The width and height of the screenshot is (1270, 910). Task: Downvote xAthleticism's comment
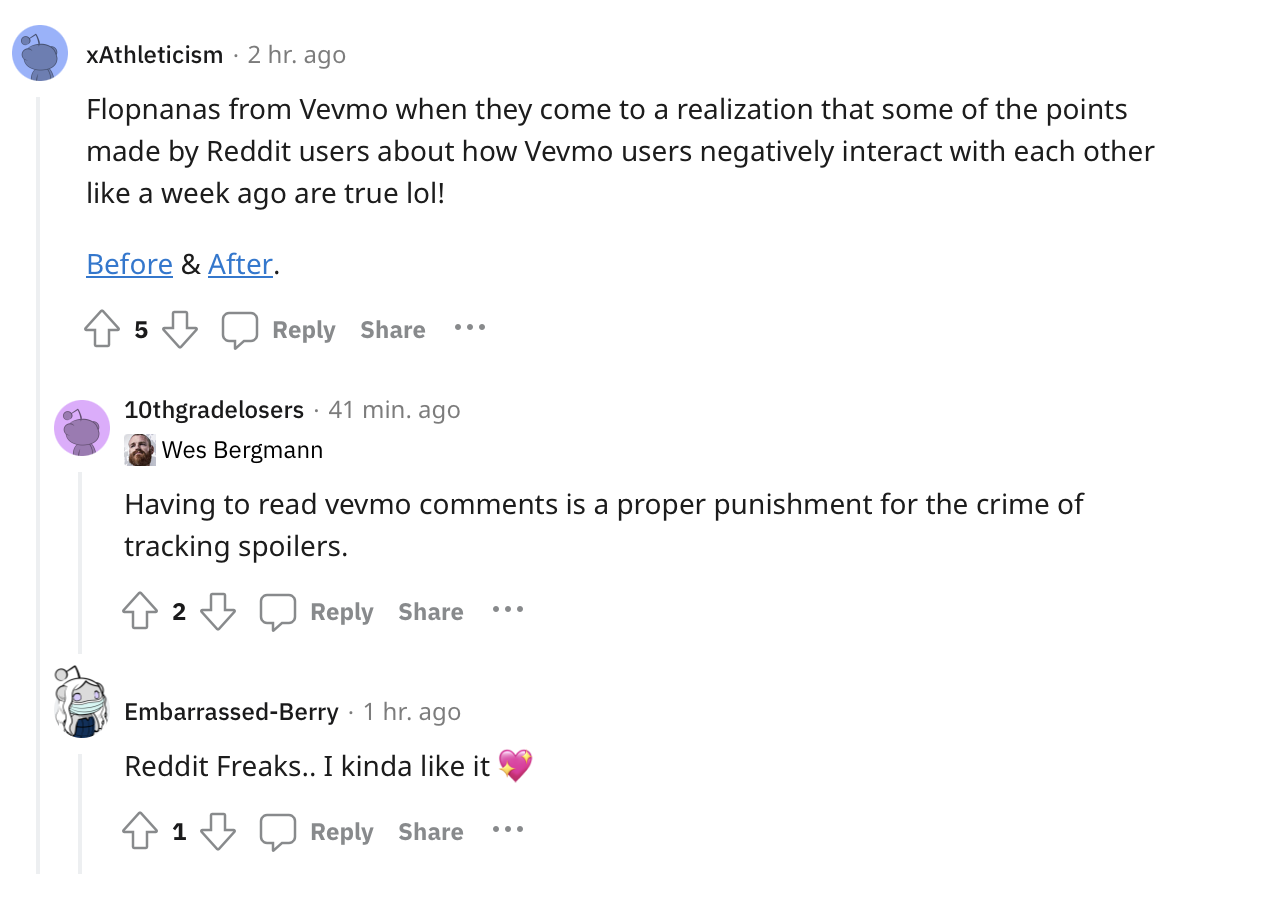coord(180,329)
